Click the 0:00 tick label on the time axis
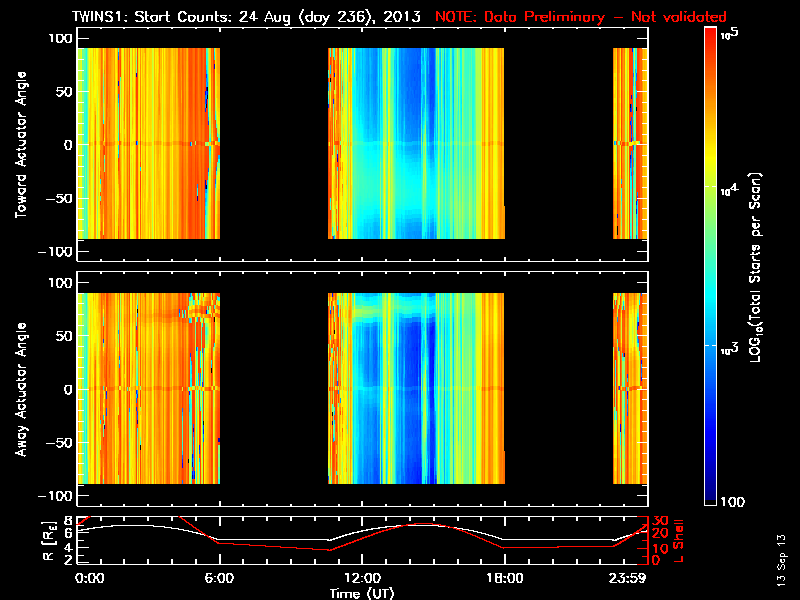This screenshot has width=800, height=600. [89, 578]
